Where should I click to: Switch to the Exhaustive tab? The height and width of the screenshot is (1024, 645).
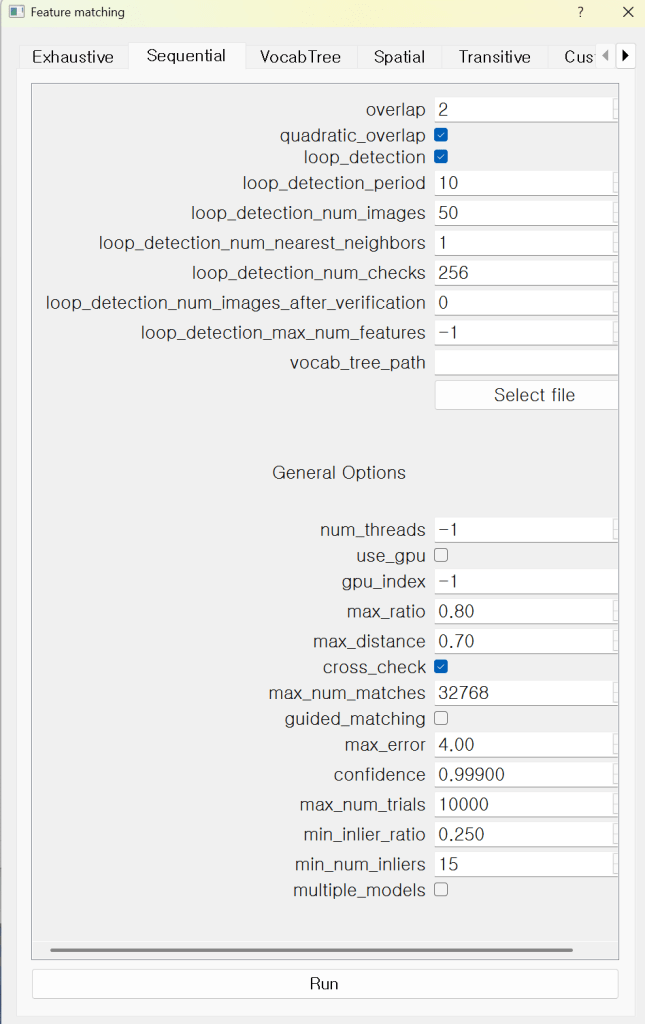coord(73,57)
